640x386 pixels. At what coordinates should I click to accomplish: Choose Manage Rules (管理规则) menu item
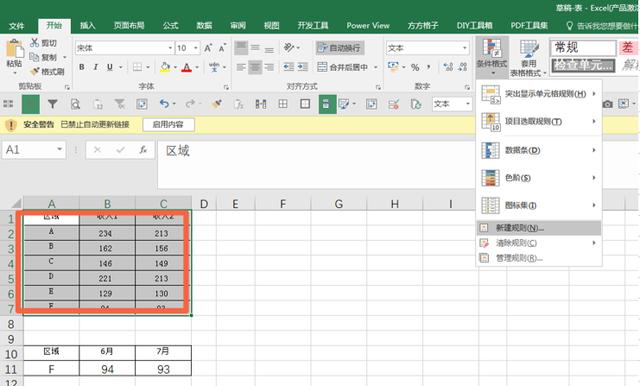coord(539,258)
